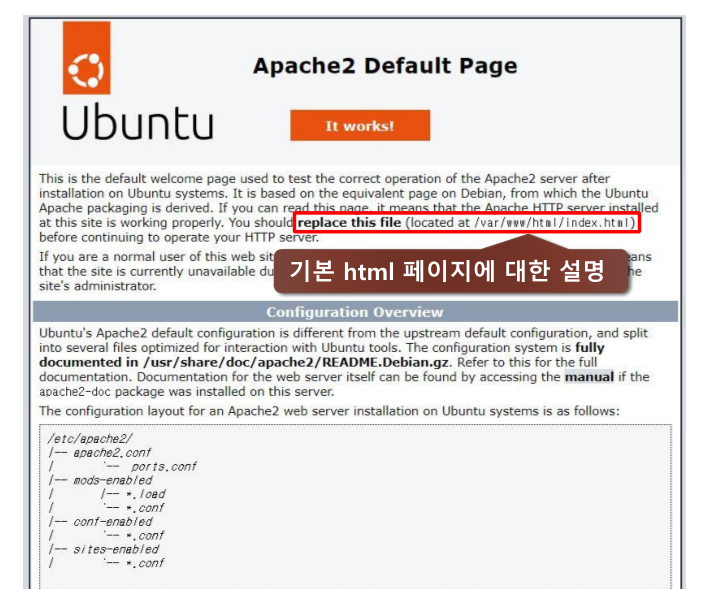Select the 'apache2.conf' tree line

pyautogui.click(x=100, y=453)
